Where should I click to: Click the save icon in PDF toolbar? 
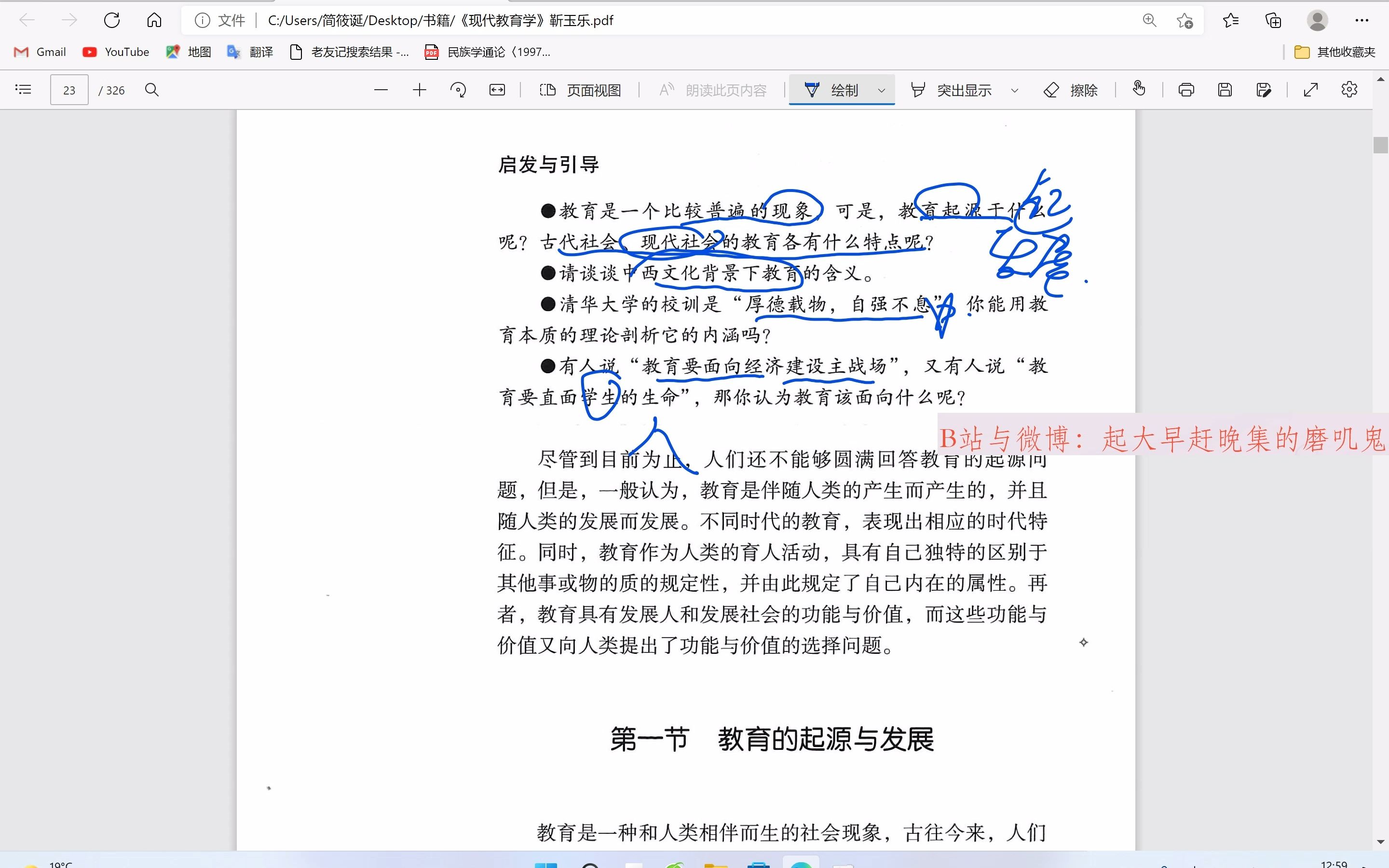pyautogui.click(x=1224, y=89)
